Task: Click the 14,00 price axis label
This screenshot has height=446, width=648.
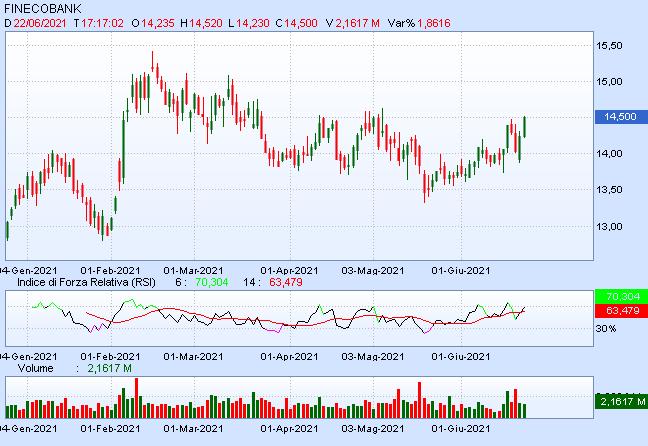Action: tap(609, 153)
